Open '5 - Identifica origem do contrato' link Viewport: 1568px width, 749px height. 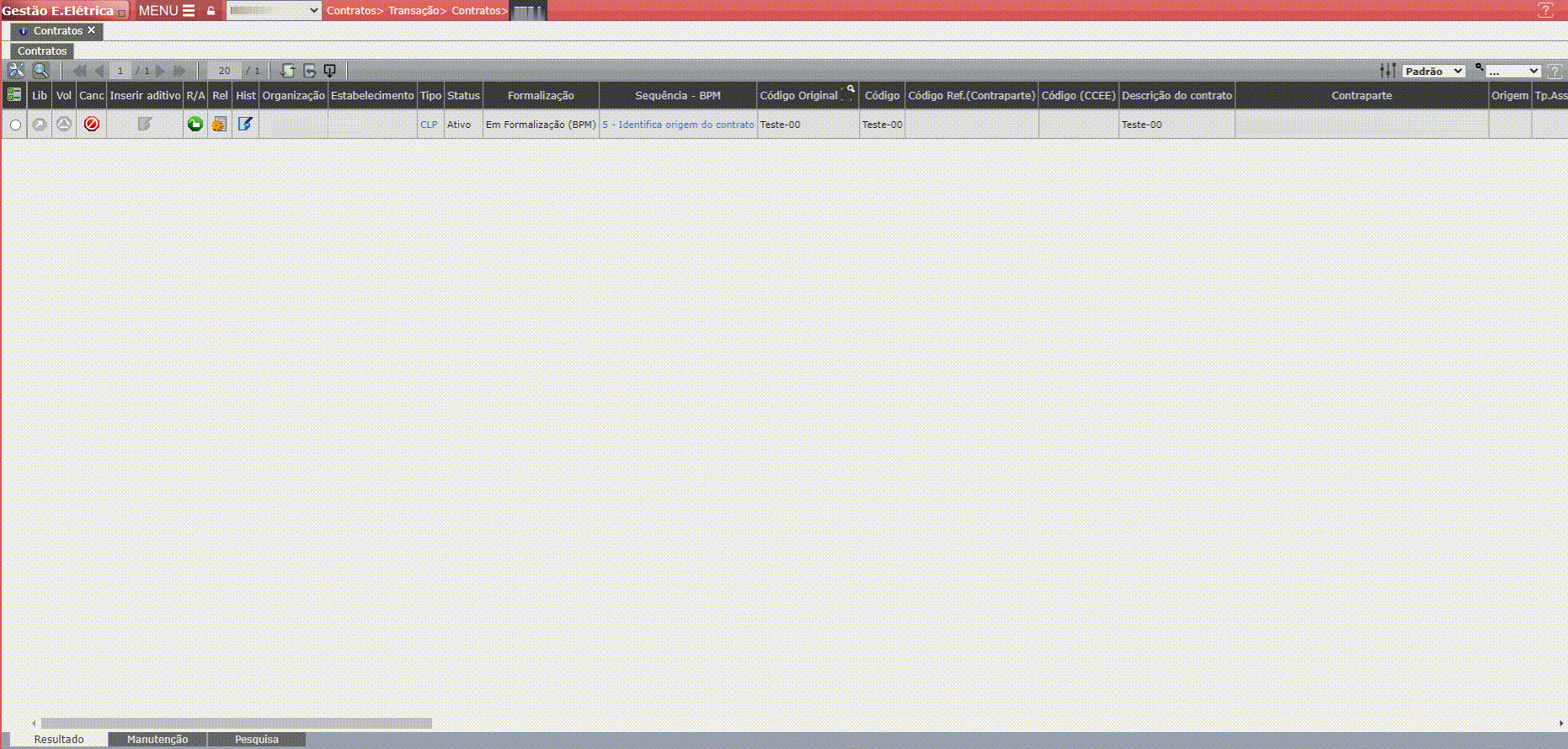pyautogui.click(x=678, y=125)
